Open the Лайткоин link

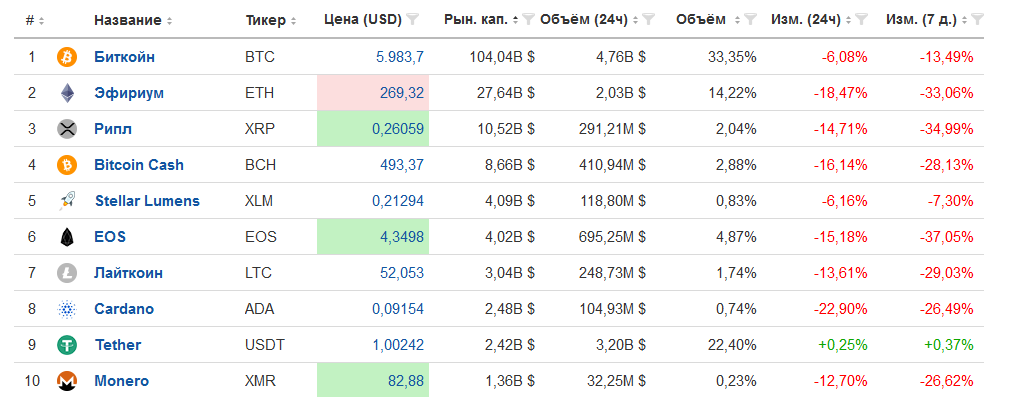(129, 272)
